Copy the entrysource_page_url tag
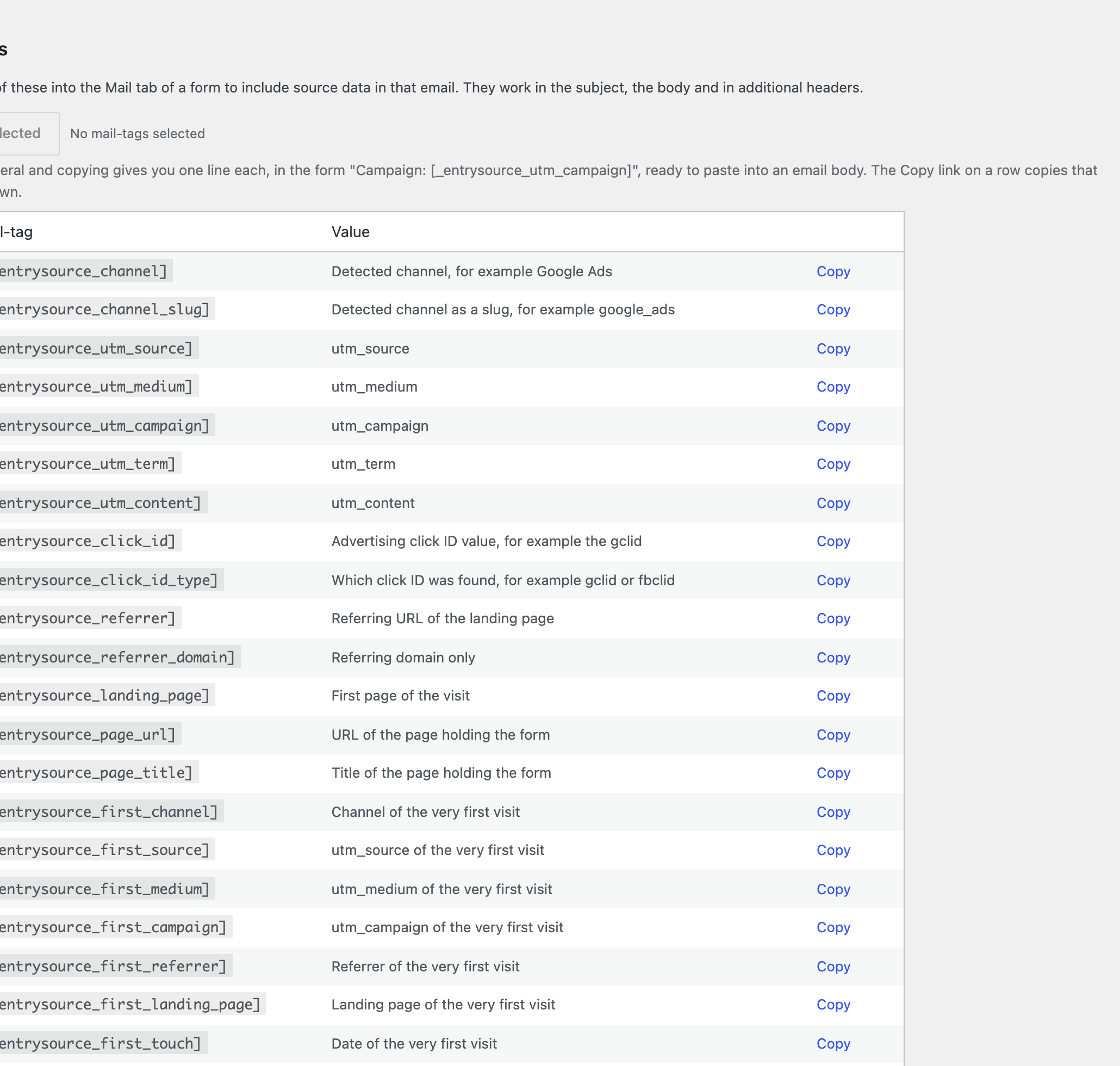Viewport: 1120px width, 1066px height. click(x=833, y=735)
